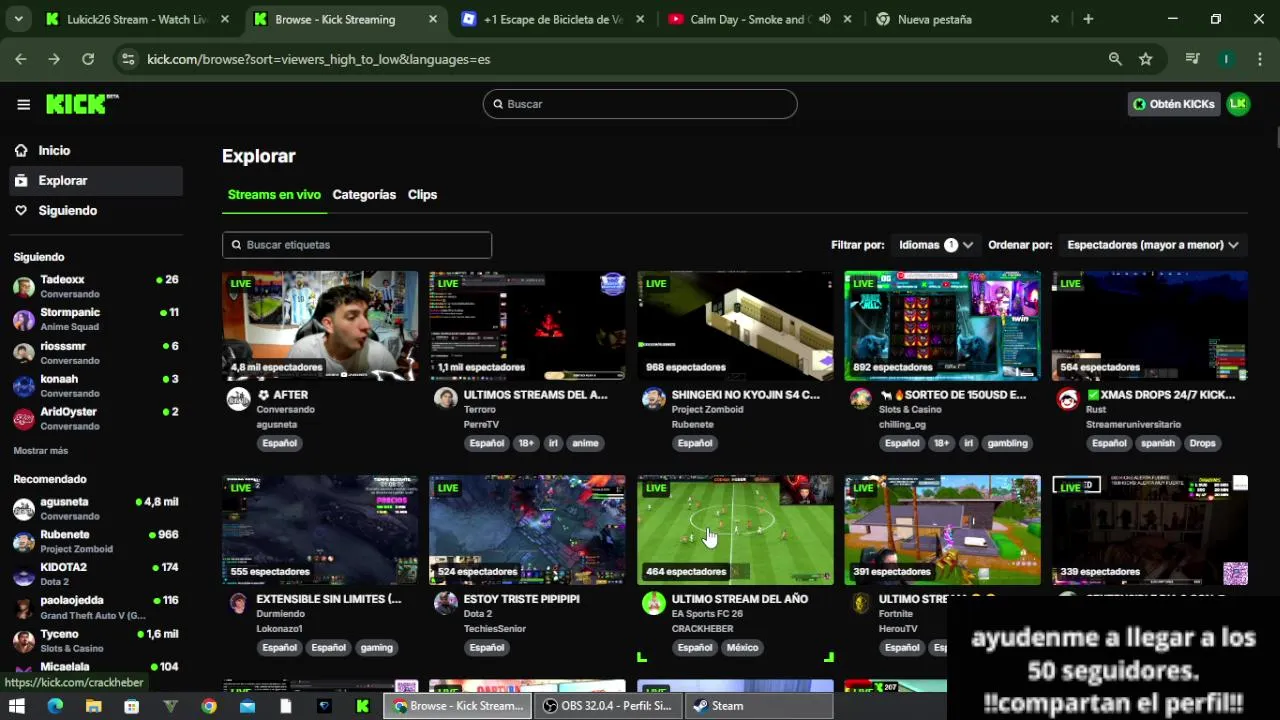Open paolaojedda recommended channel
Screen dimensions: 1280x720
[96, 607]
